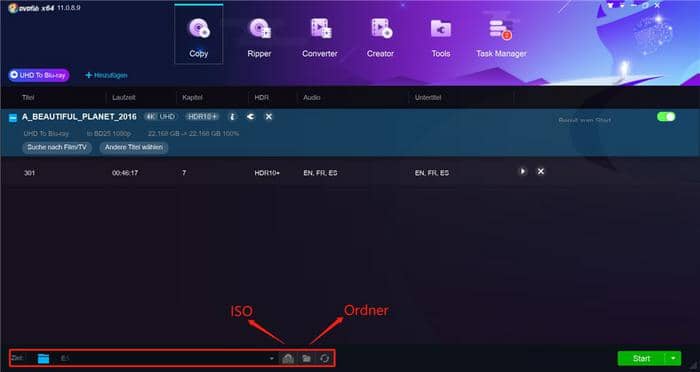
Task: Remove title 301 from the list
Action: click(x=541, y=171)
